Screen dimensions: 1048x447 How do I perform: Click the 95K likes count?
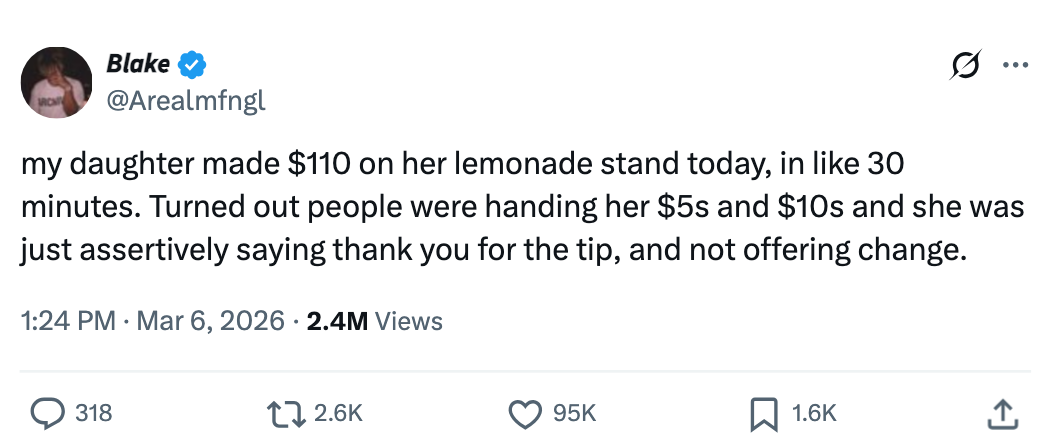pos(574,411)
